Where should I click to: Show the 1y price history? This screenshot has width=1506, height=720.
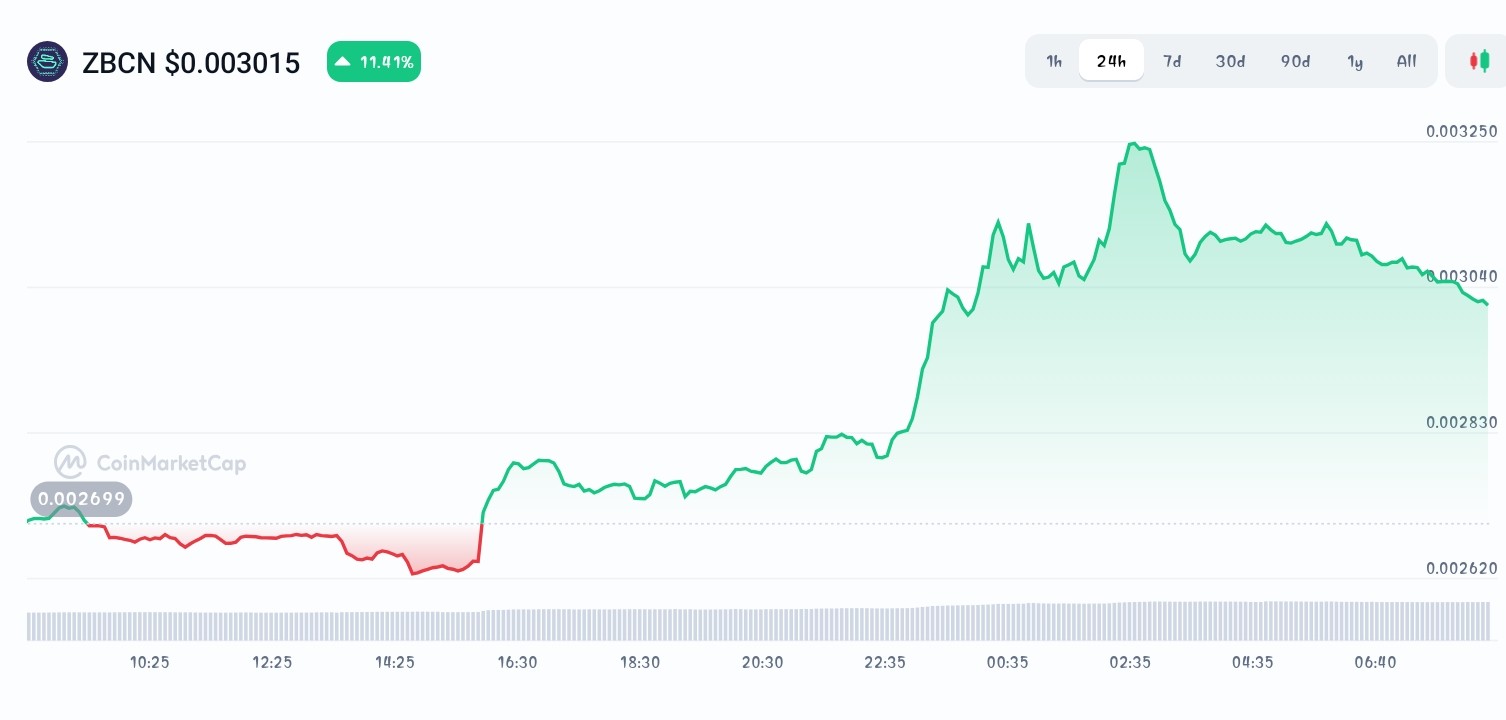pos(1355,61)
